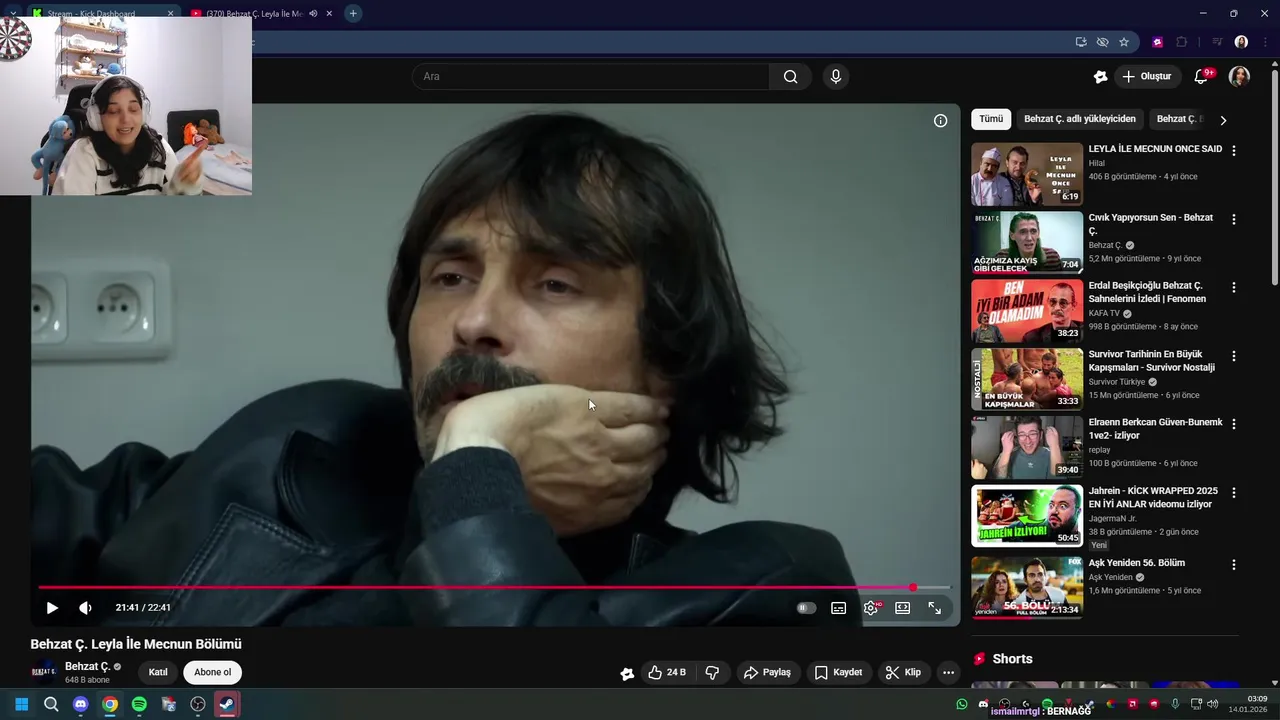Image resolution: width=1280 pixels, height=720 pixels.
Task: Open the video info card icon
Action: coord(940,121)
